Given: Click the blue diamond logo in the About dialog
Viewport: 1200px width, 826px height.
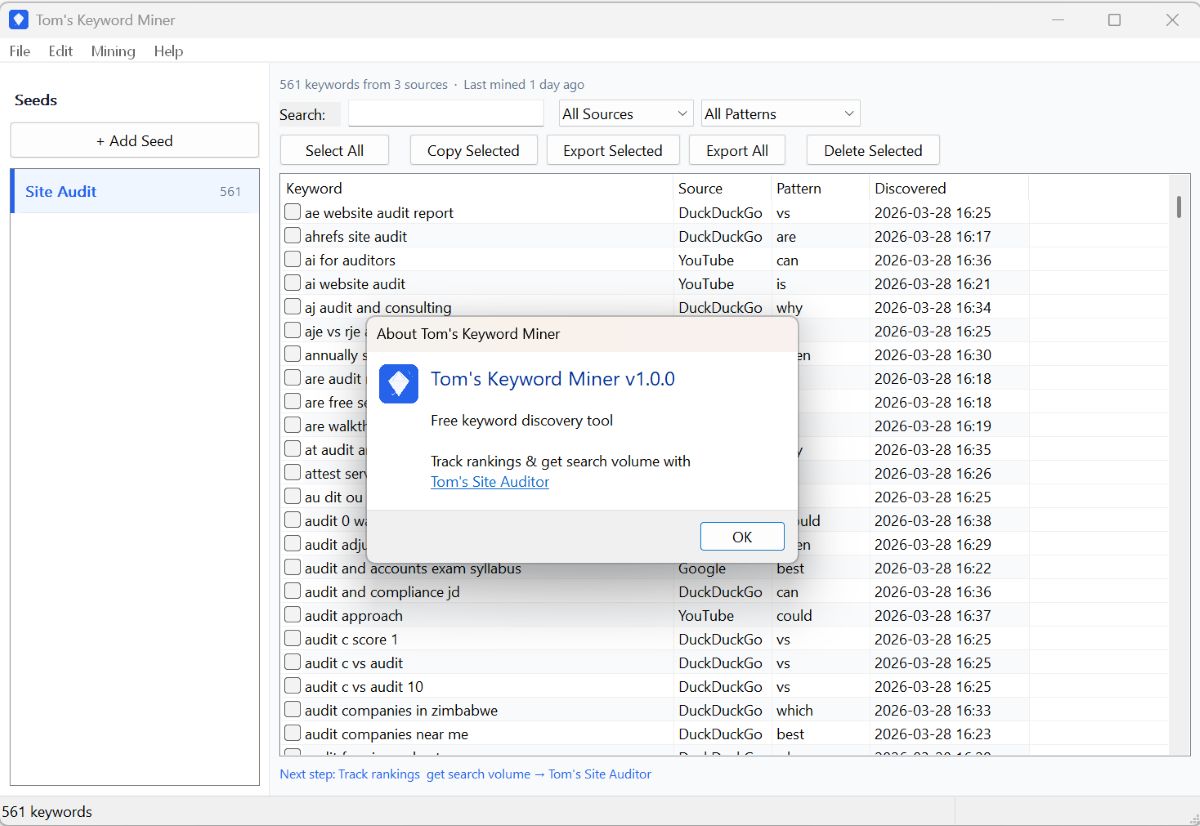Looking at the screenshot, I should coord(398,384).
